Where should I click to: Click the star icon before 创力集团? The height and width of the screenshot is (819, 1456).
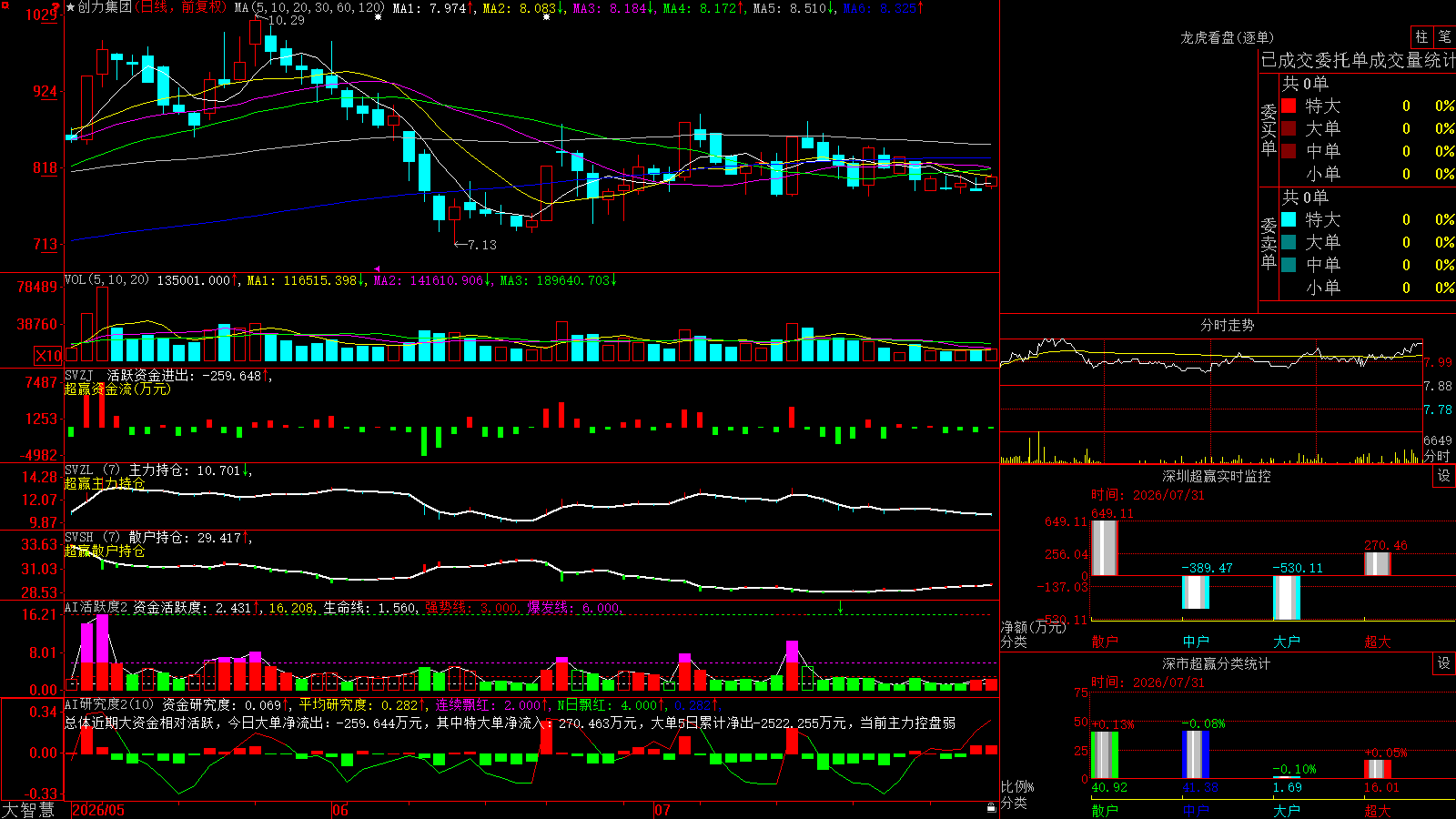coord(70,7)
